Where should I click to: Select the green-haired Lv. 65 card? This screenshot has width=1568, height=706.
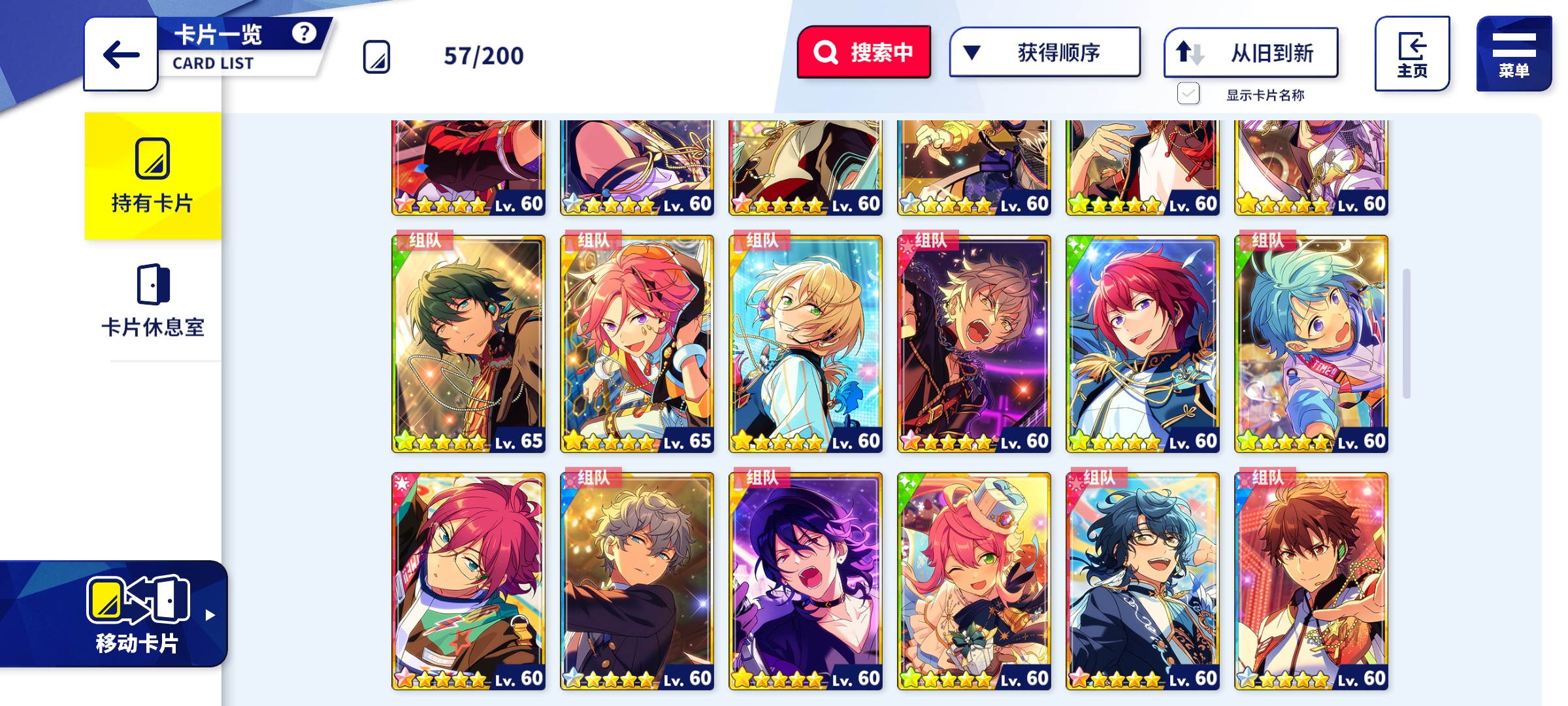[x=468, y=344]
